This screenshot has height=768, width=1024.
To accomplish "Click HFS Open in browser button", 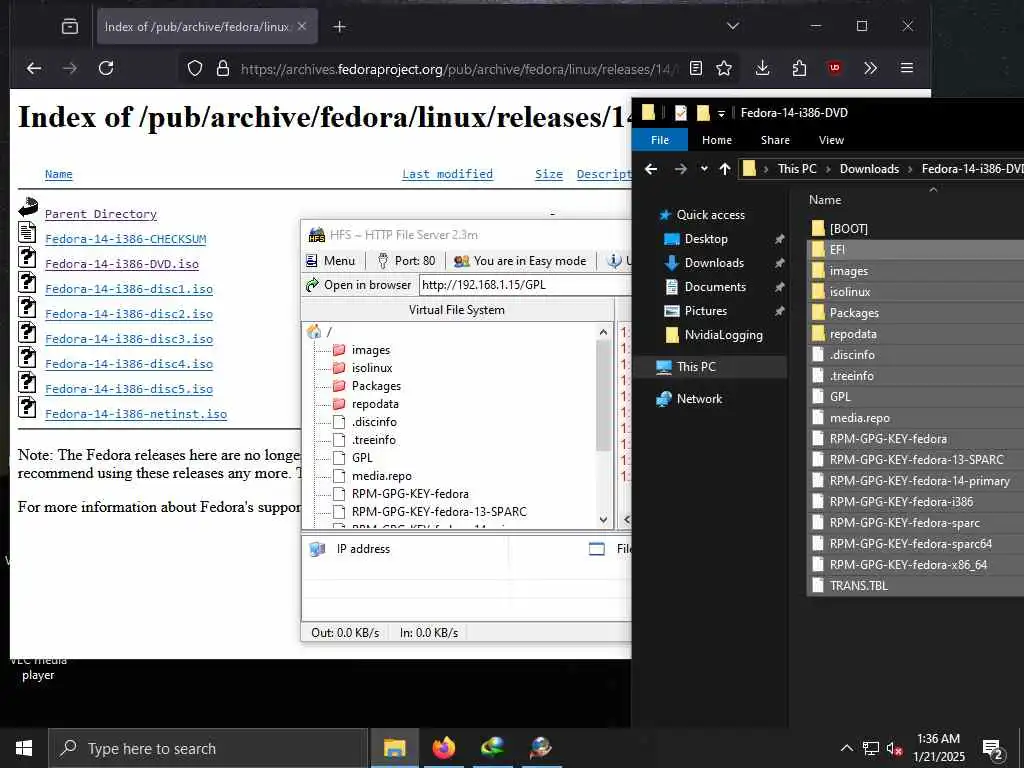I will coord(359,285).
